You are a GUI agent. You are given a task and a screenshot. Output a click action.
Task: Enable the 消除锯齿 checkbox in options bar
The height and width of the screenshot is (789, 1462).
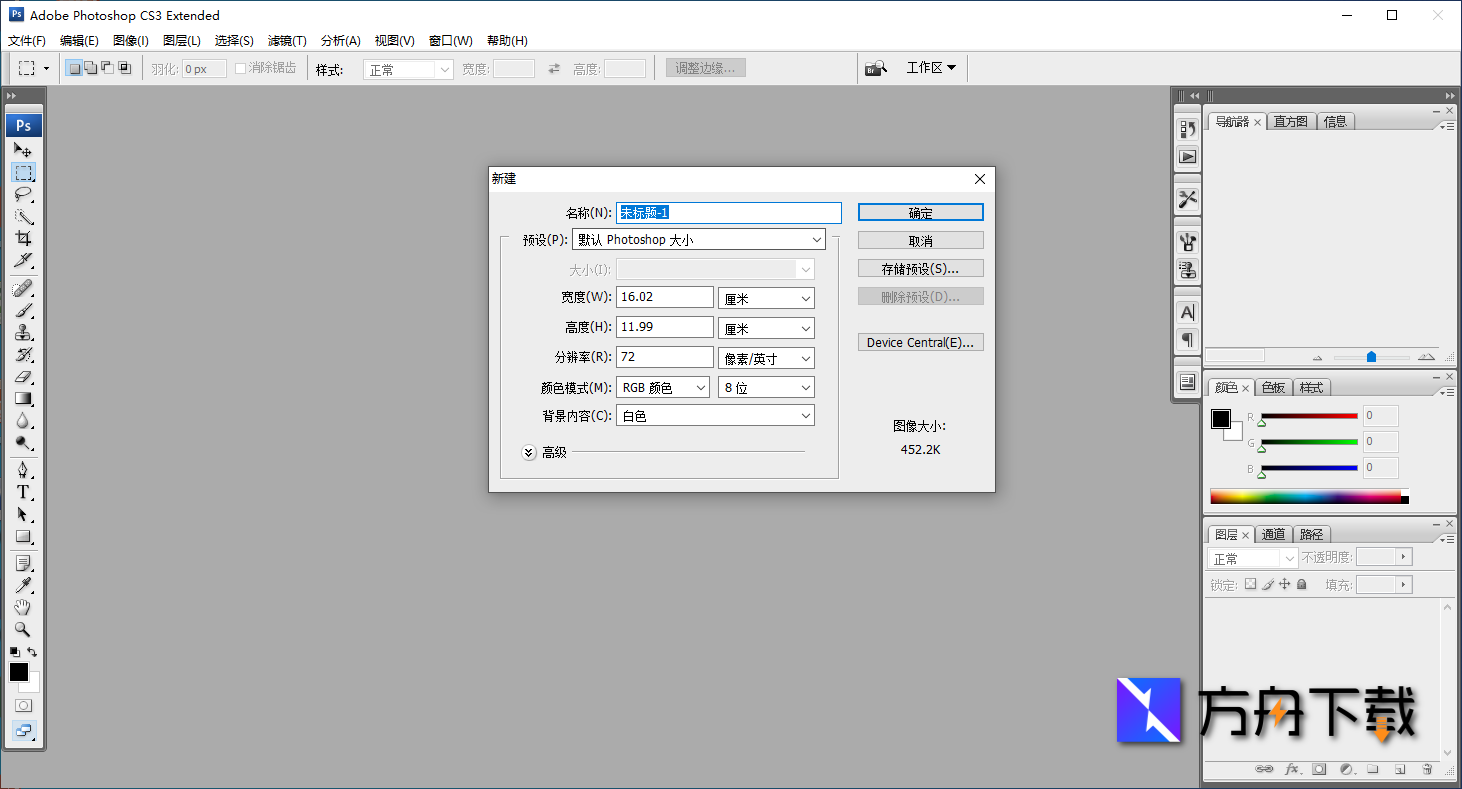(238, 67)
